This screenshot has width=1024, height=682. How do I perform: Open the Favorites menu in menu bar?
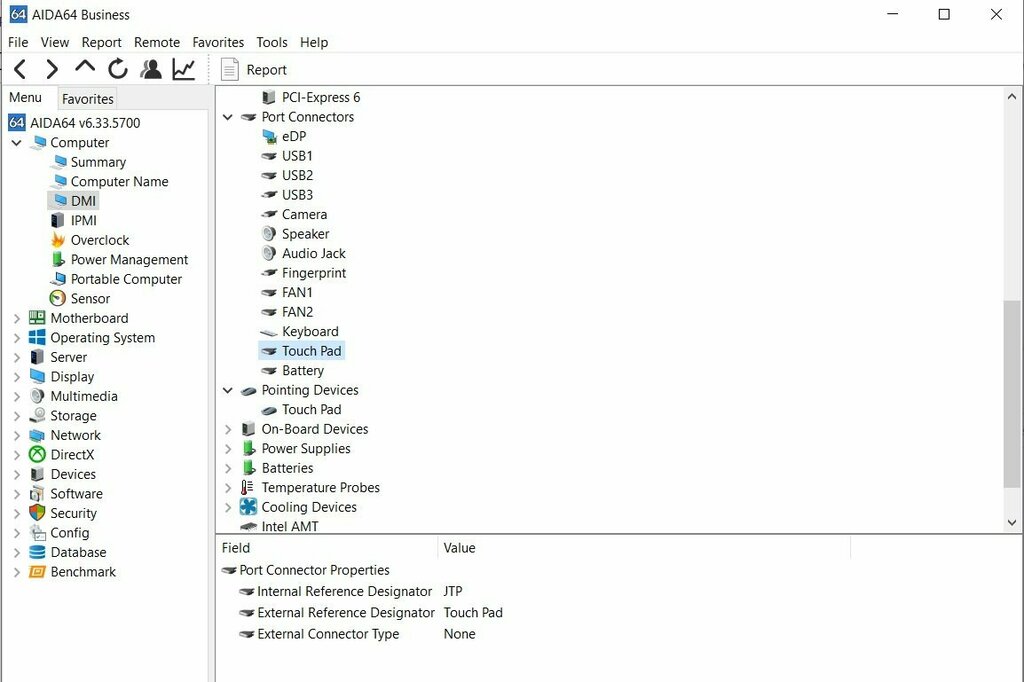pyautogui.click(x=218, y=42)
